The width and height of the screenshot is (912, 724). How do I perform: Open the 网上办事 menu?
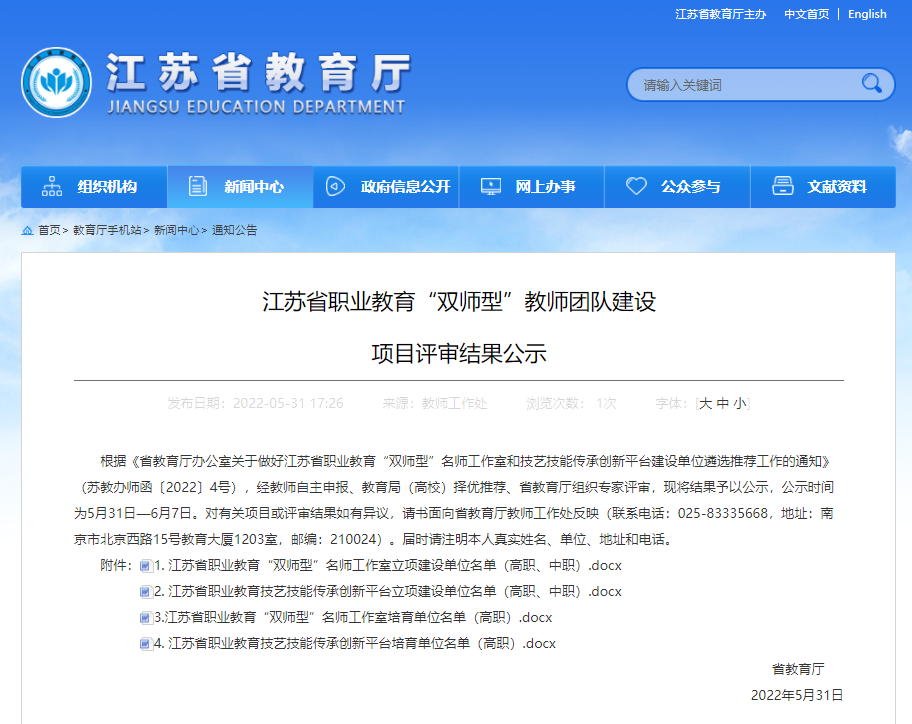click(532, 187)
